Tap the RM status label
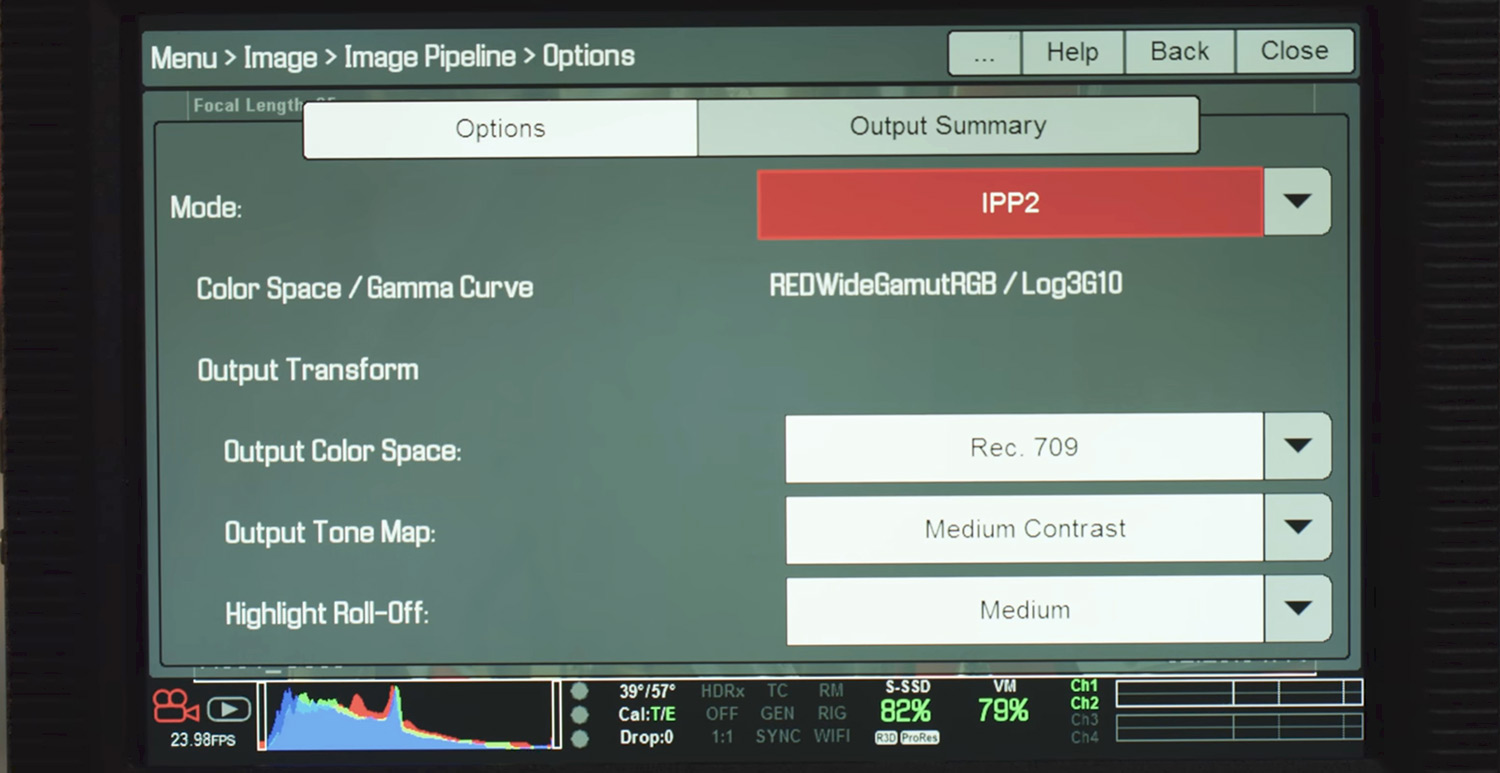Image resolution: width=1500 pixels, height=773 pixels. pos(831,691)
